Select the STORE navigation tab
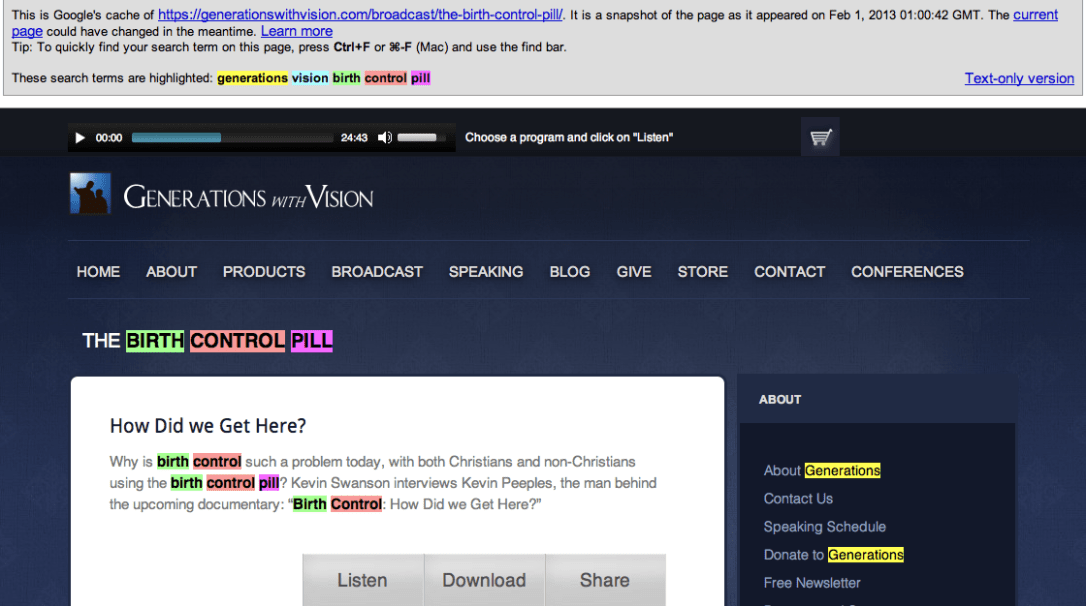Screen dimensions: 1086x606 coord(702,271)
